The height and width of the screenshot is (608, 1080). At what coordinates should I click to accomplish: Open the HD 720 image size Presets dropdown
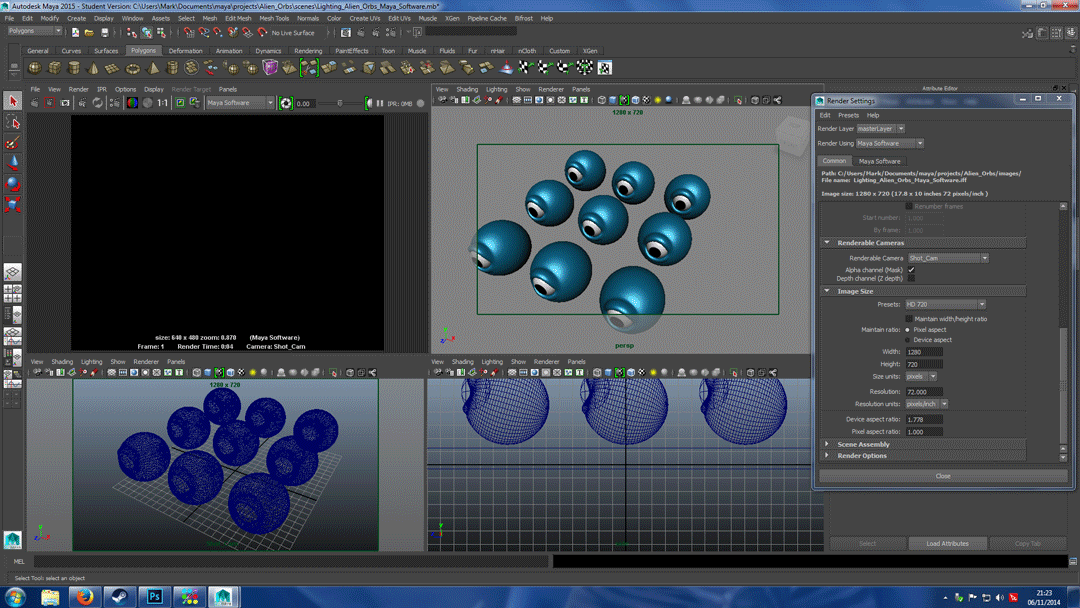982,305
